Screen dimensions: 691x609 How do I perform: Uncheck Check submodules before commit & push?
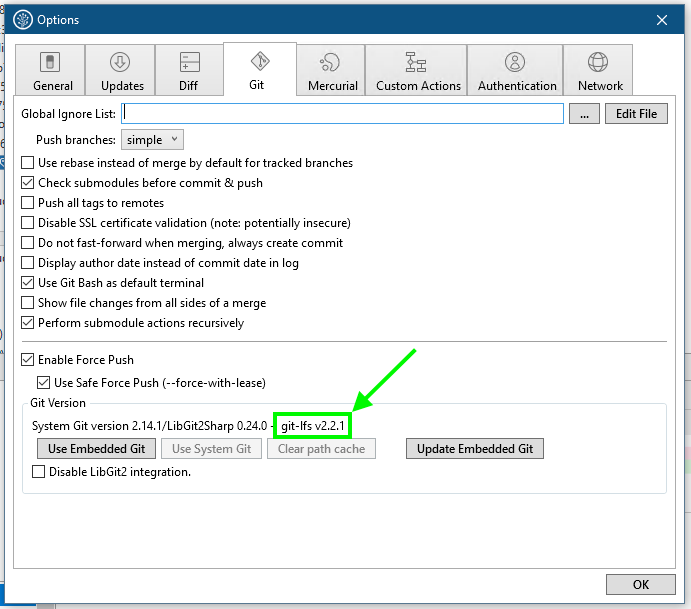[x=27, y=182]
